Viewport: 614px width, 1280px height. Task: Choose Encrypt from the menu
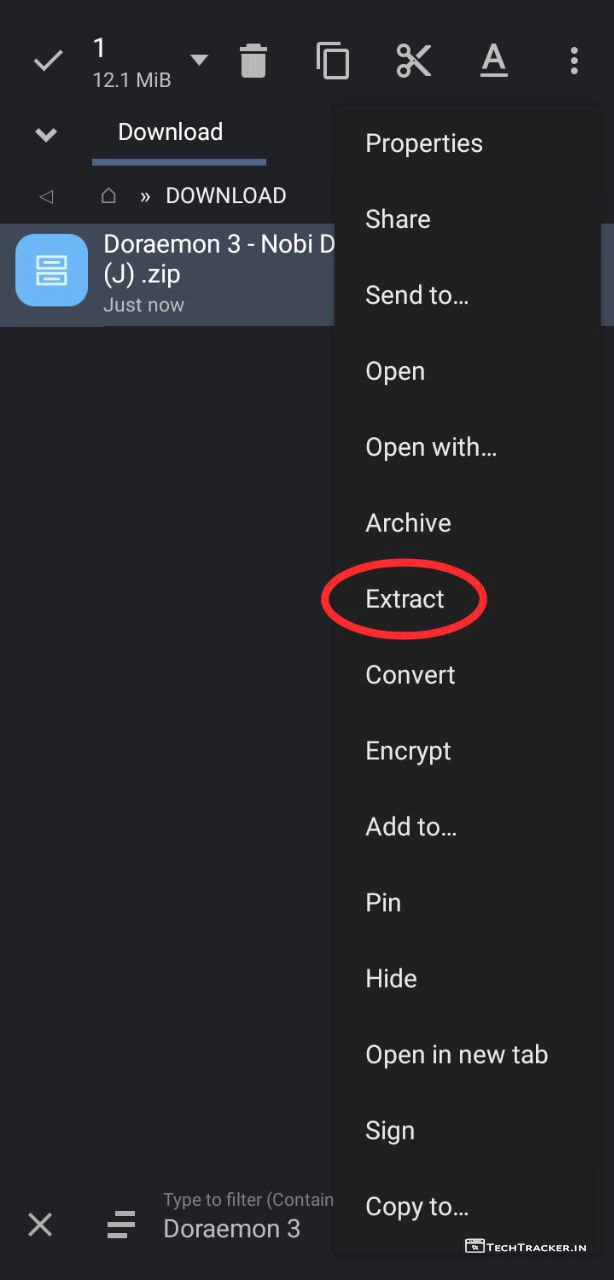[x=408, y=751]
